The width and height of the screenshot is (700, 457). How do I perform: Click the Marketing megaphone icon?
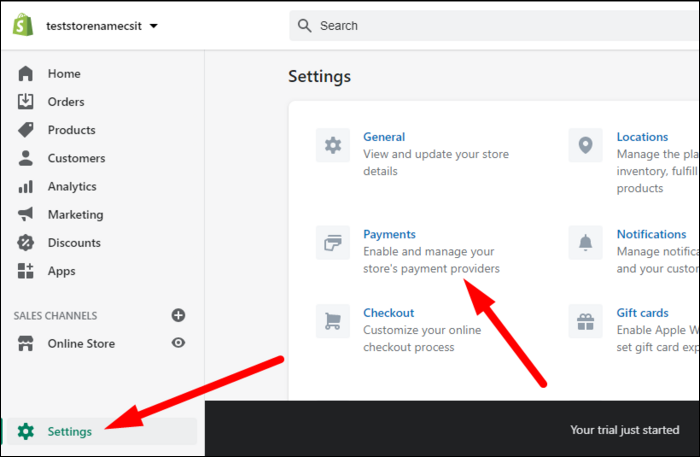[x=26, y=214]
